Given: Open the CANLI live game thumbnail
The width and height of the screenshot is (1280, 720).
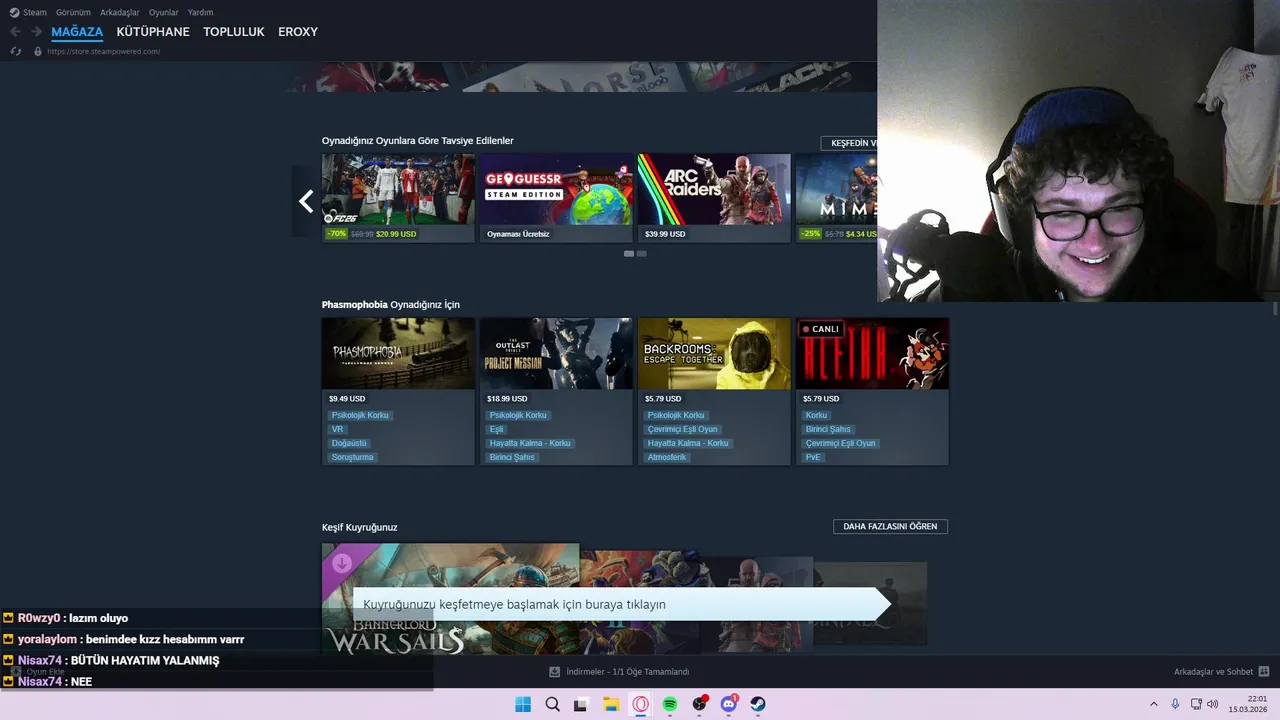Looking at the screenshot, I should pyautogui.click(x=872, y=353).
